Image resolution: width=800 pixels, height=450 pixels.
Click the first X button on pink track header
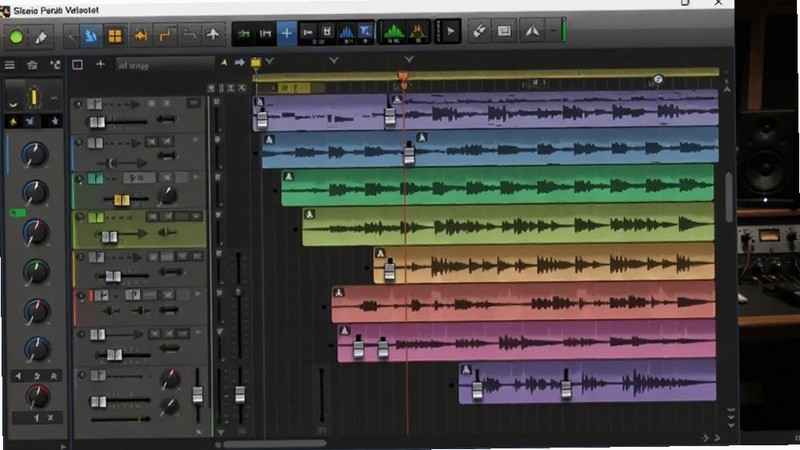(155, 334)
